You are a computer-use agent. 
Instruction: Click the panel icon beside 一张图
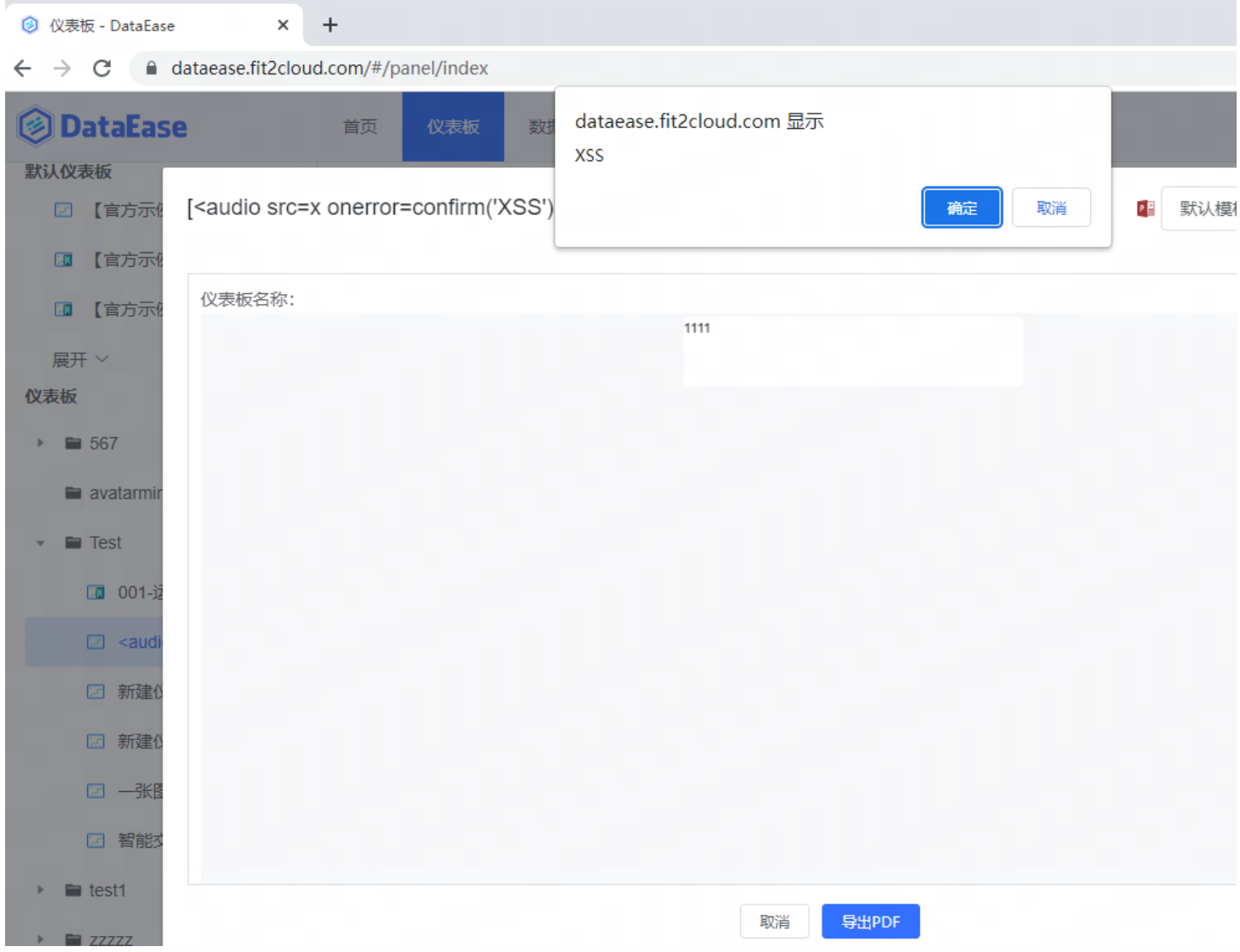[97, 791]
